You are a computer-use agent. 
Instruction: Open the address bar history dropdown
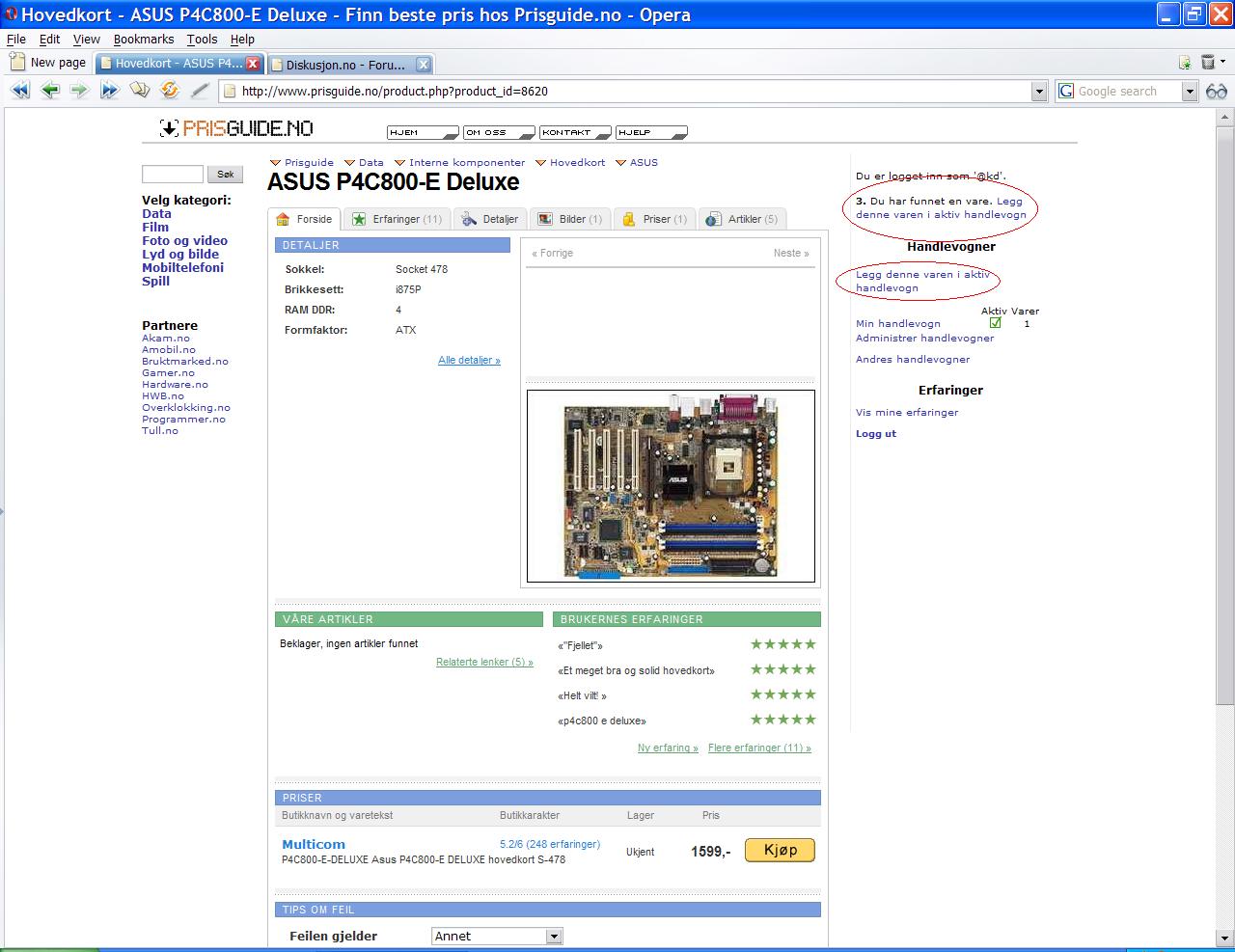pyautogui.click(x=1039, y=92)
